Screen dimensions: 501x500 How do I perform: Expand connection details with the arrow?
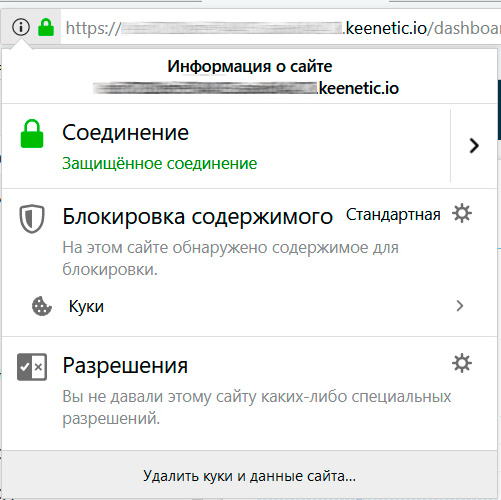tap(474, 146)
